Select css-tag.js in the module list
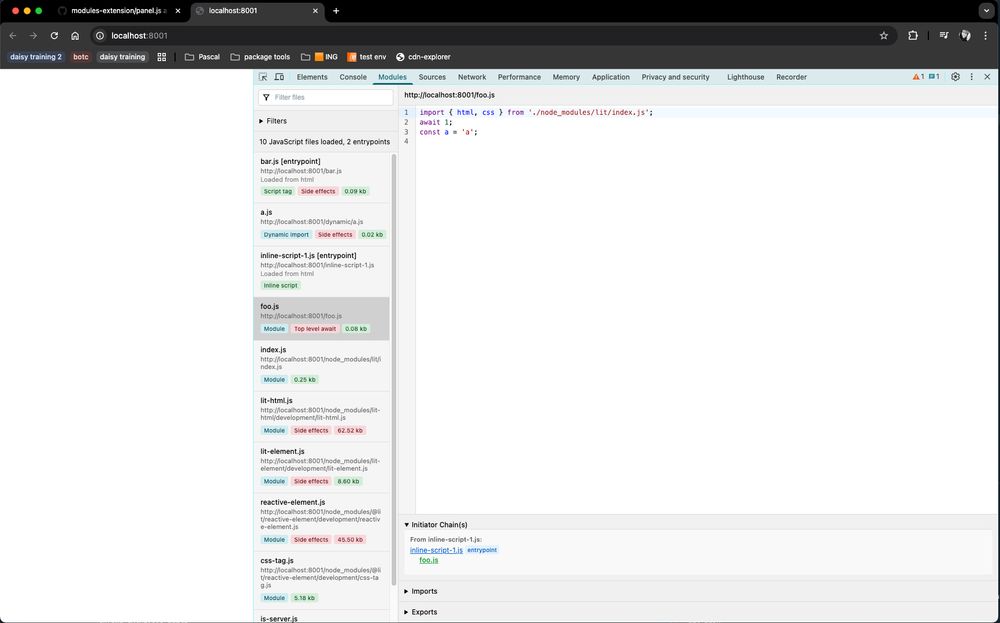The width and height of the screenshot is (1000, 623). [321, 580]
